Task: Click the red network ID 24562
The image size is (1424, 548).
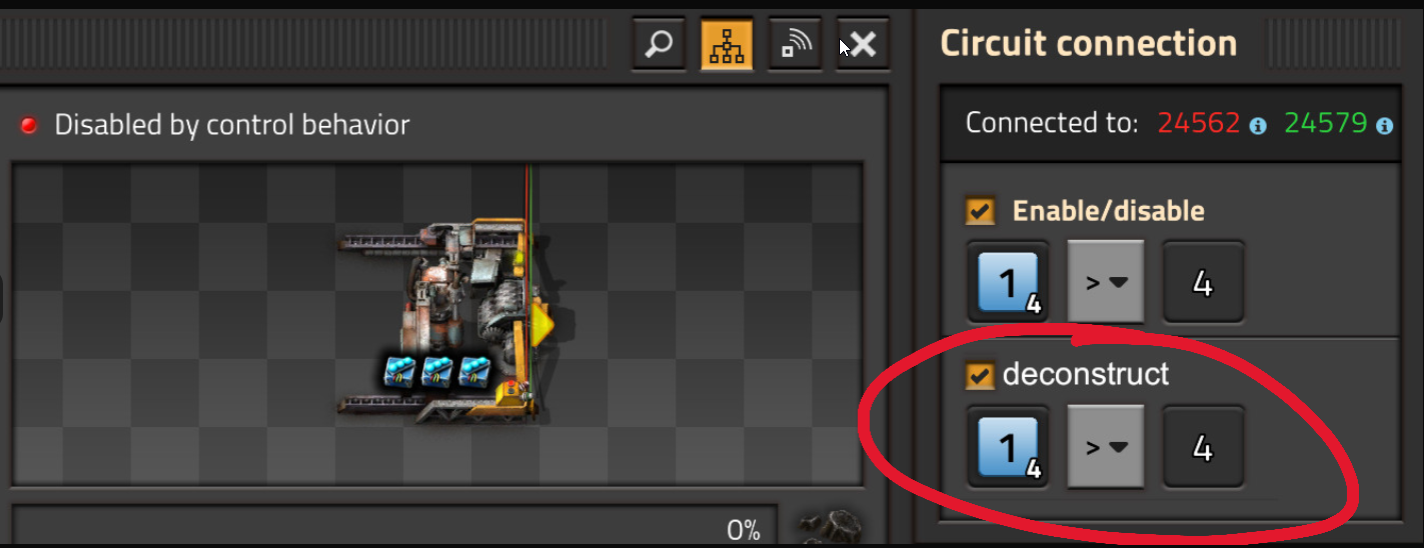Action: click(1198, 124)
